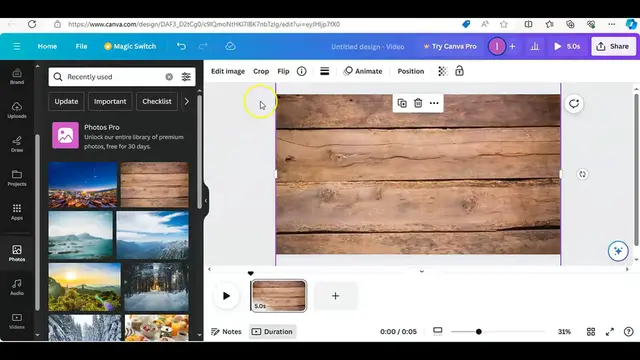Open the grid view of pages
The width and height of the screenshot is (640, 360).
point(591,332)
